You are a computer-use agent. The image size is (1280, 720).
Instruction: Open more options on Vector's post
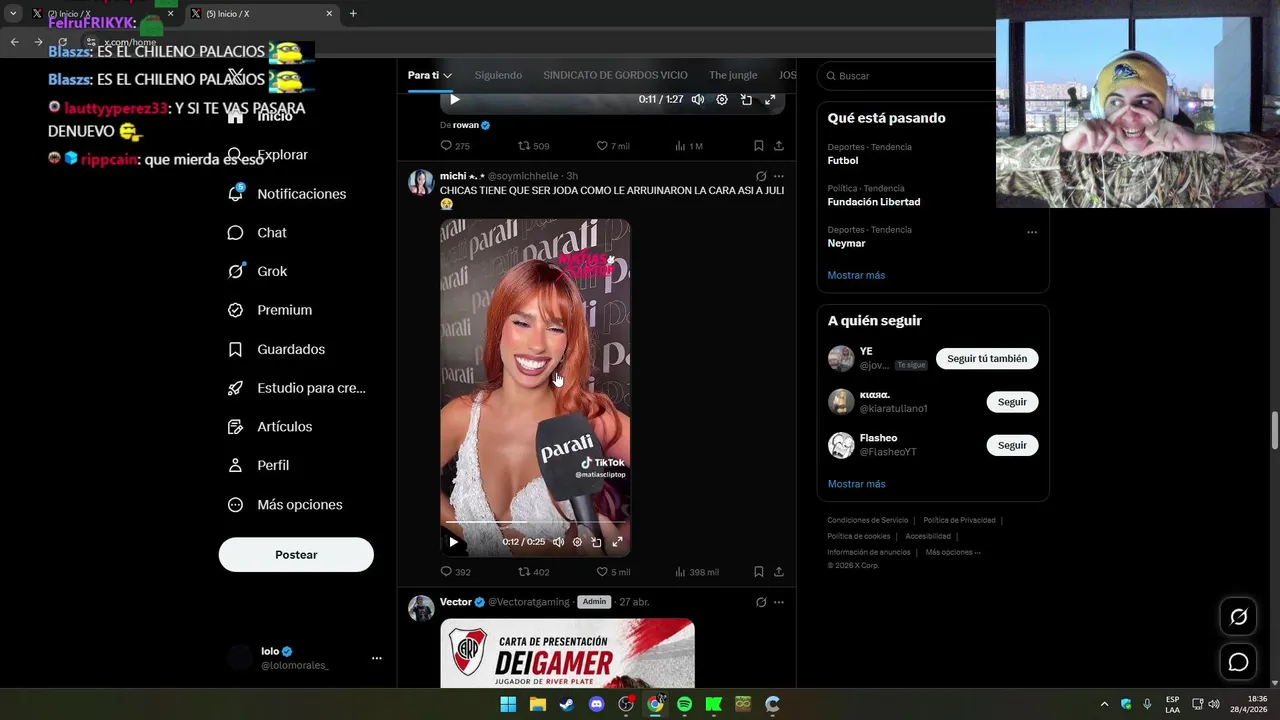pos(779,602)
